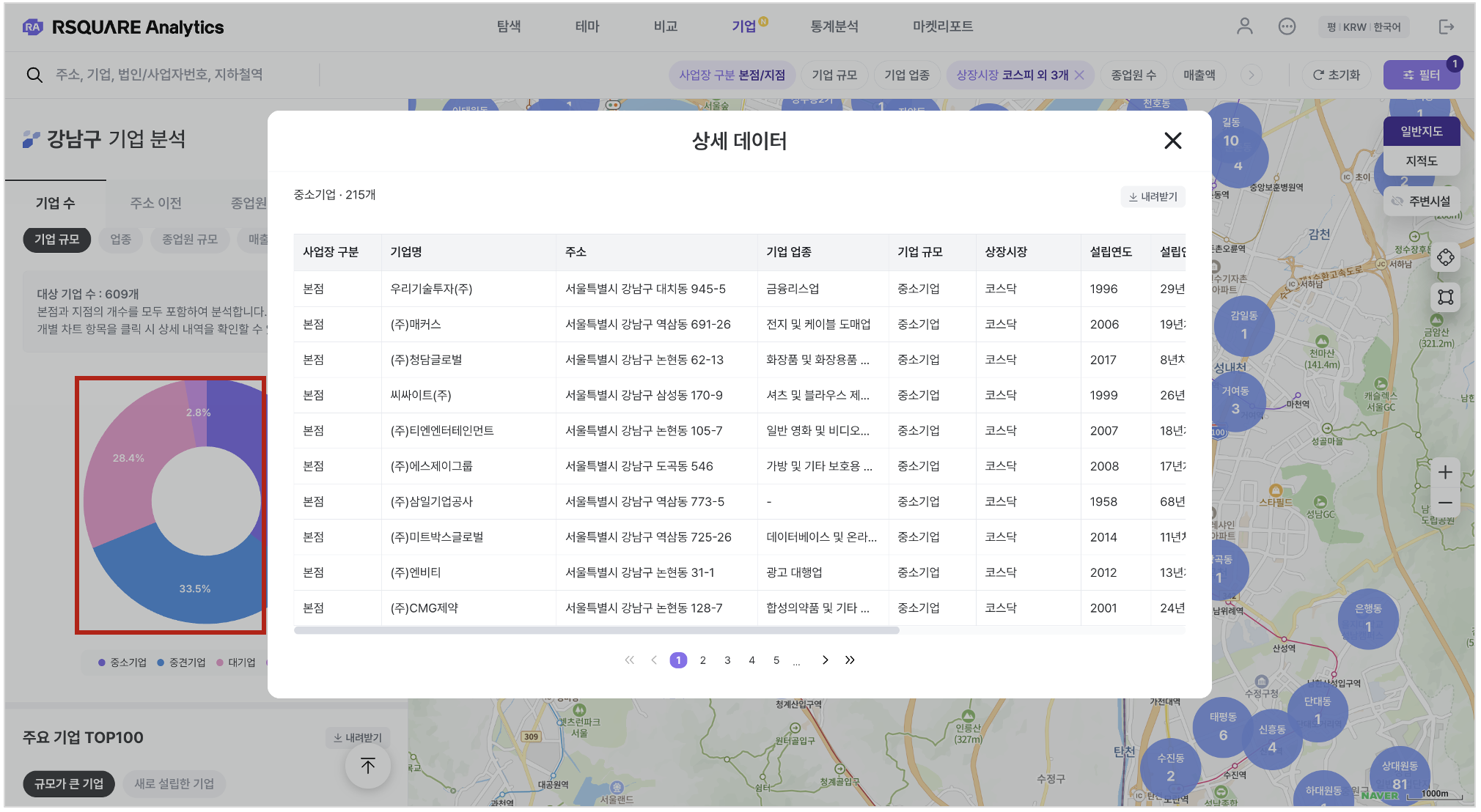Click the horizontal scrollbar under table
The image size is (1481, 812).
(x=596, y=630)
